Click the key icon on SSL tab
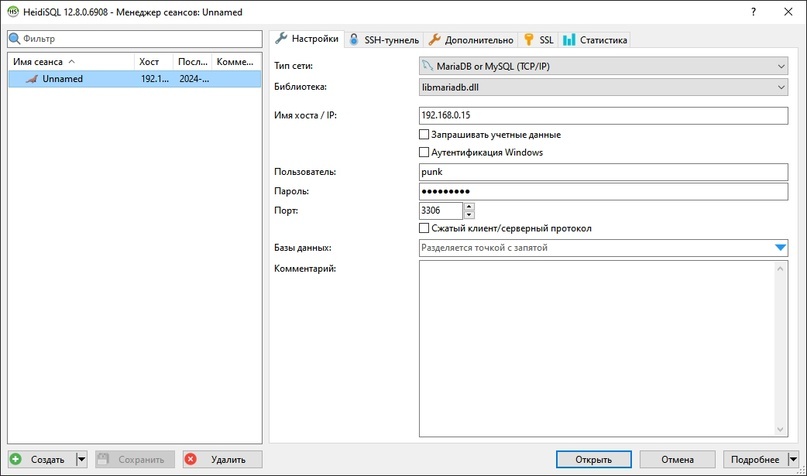 [529, 39]
